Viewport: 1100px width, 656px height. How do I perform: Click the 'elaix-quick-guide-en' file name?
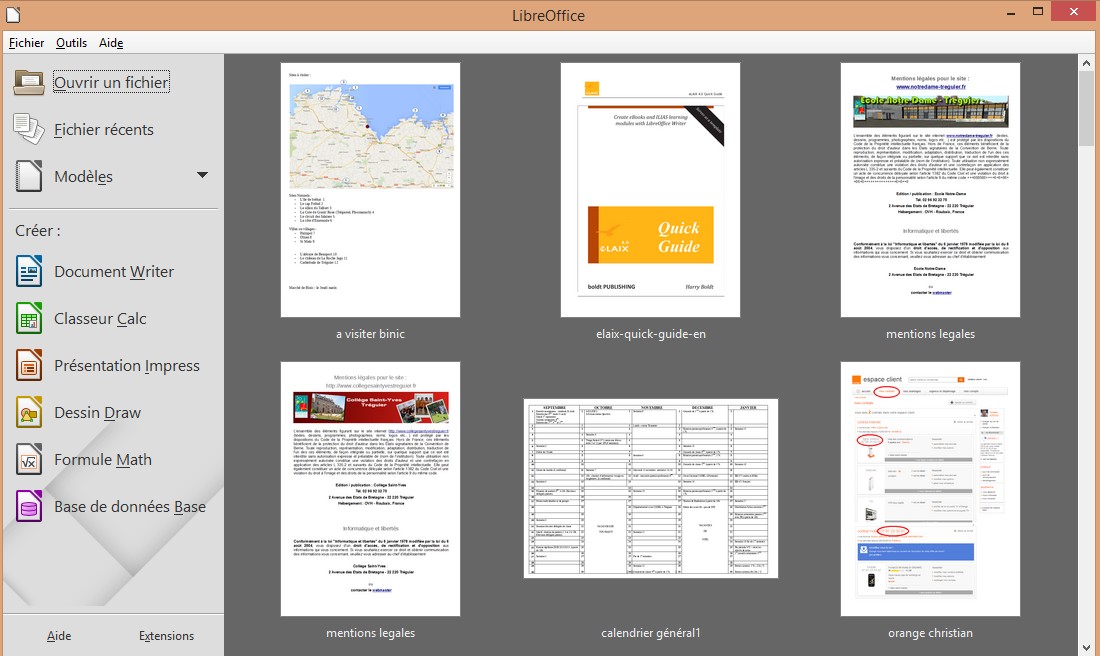(x=650, y=334)
